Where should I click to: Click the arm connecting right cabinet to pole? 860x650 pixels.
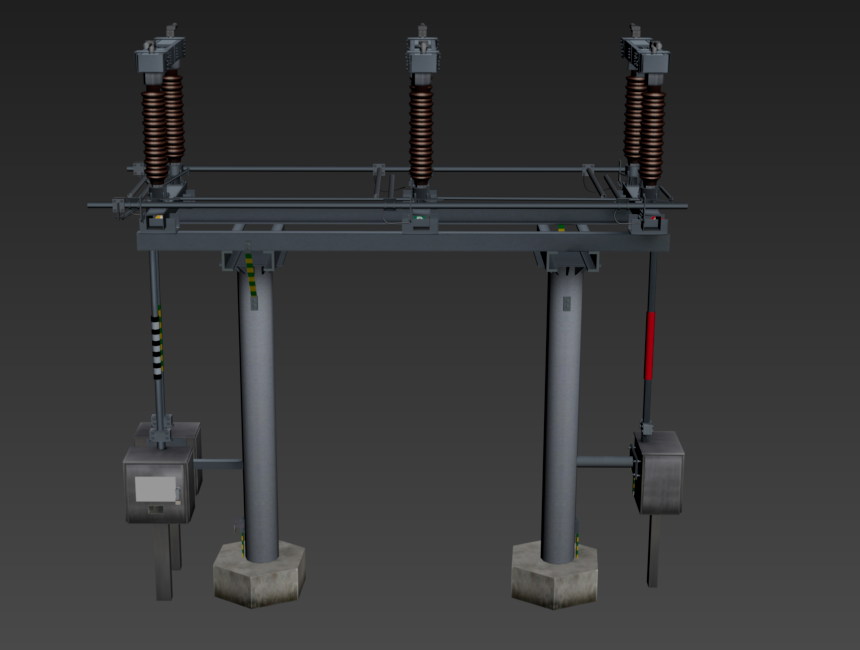coord(604,461)
